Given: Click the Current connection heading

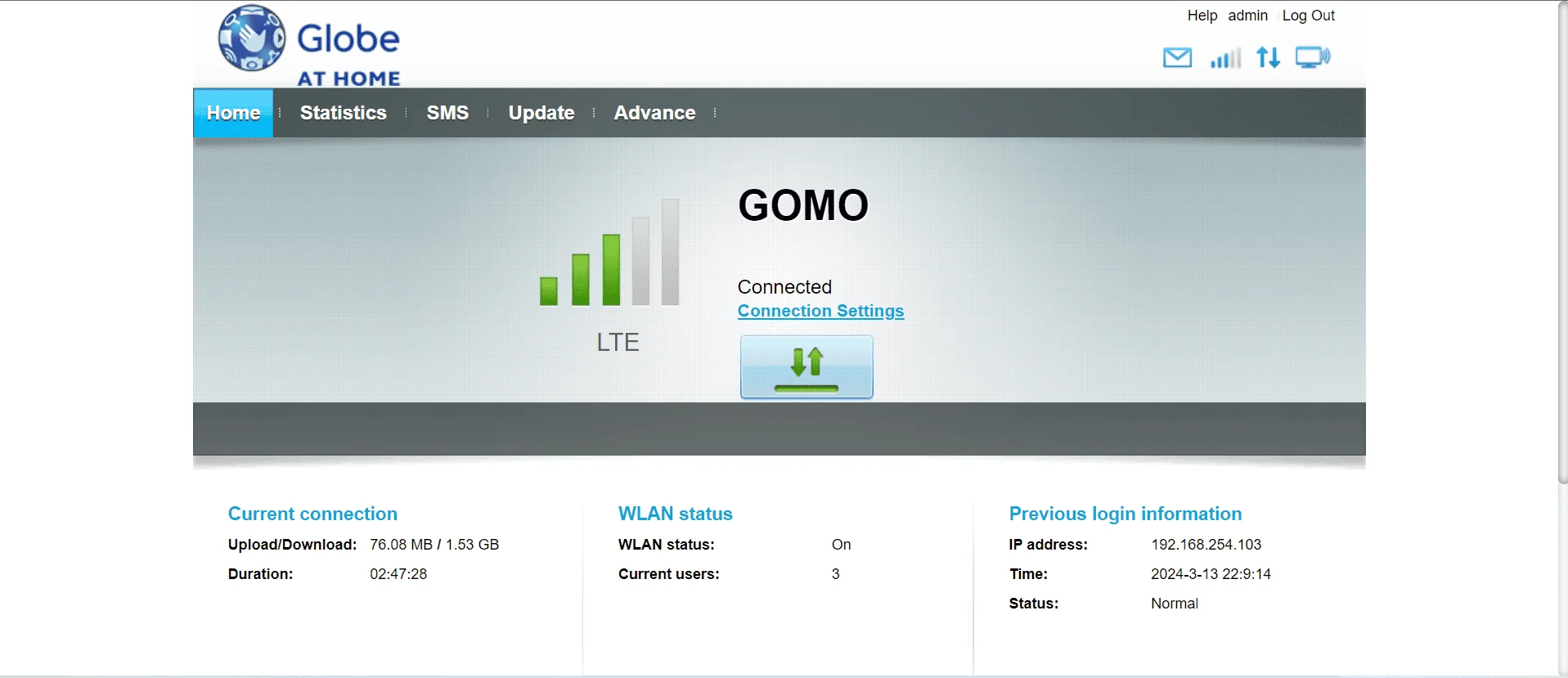Looking at the screenshot, I should coord(312,514).
